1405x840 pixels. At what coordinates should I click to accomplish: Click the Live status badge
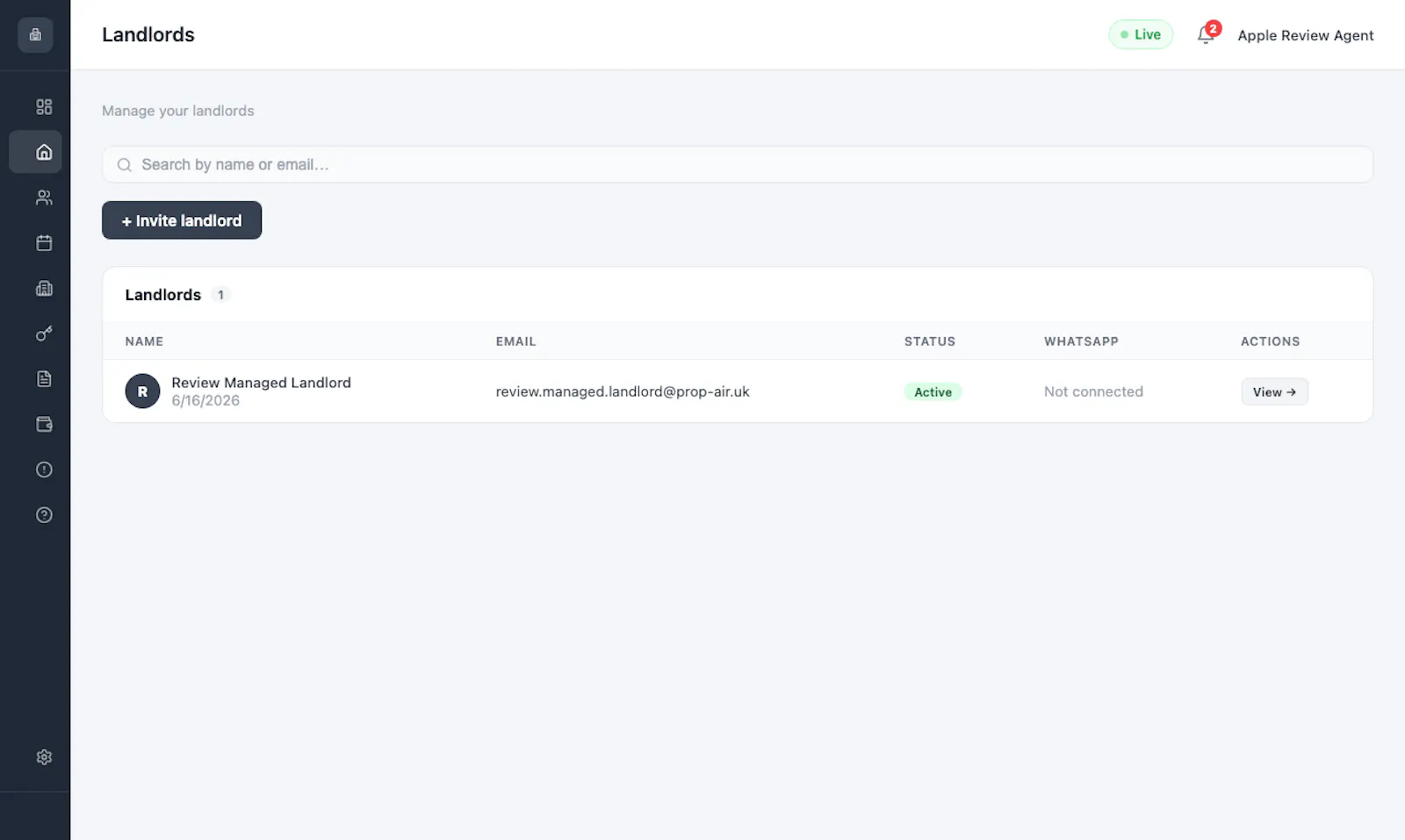tap(1141, 34)
